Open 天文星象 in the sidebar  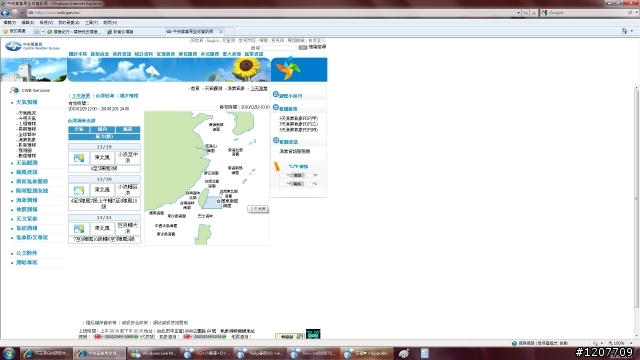click(27, 219)
